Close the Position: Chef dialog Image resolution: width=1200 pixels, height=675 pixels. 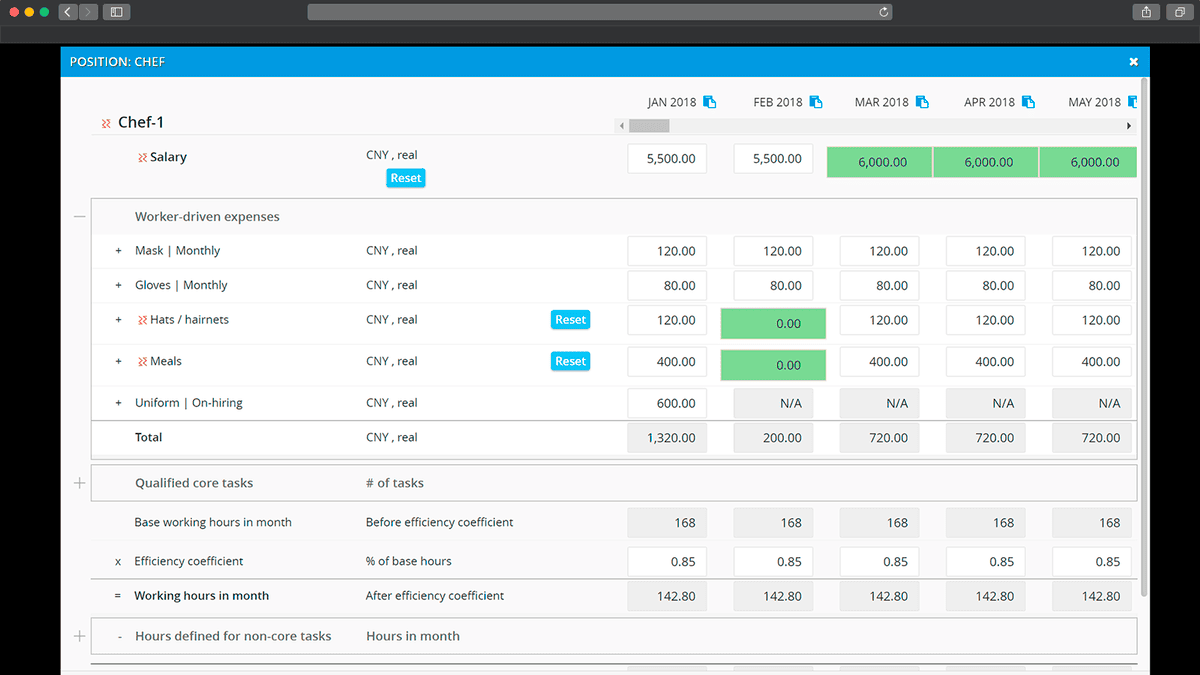[x=1133, y=62]
